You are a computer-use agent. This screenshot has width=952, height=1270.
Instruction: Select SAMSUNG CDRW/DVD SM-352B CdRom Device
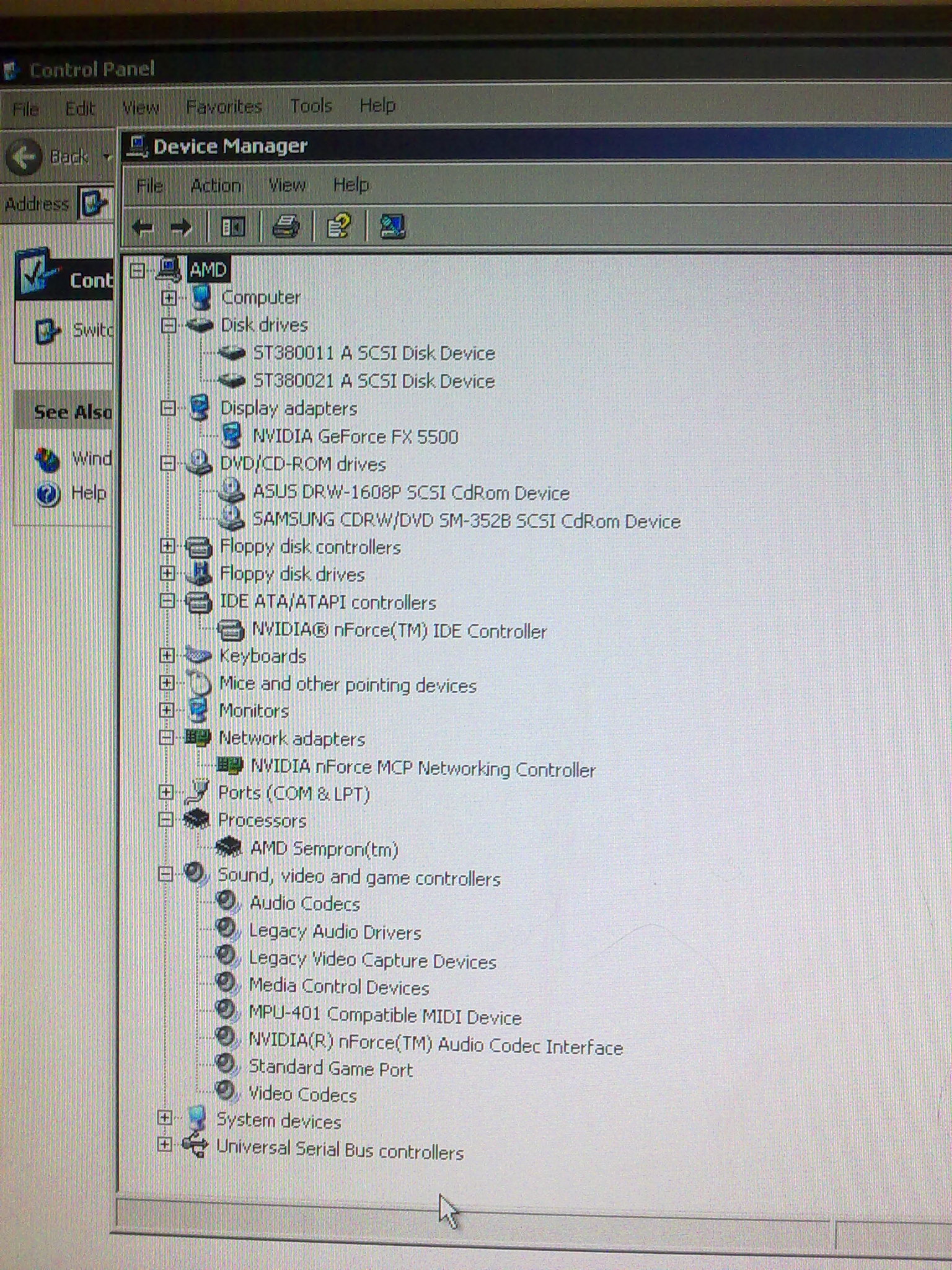pyautogui.click(x=466, y=520)
